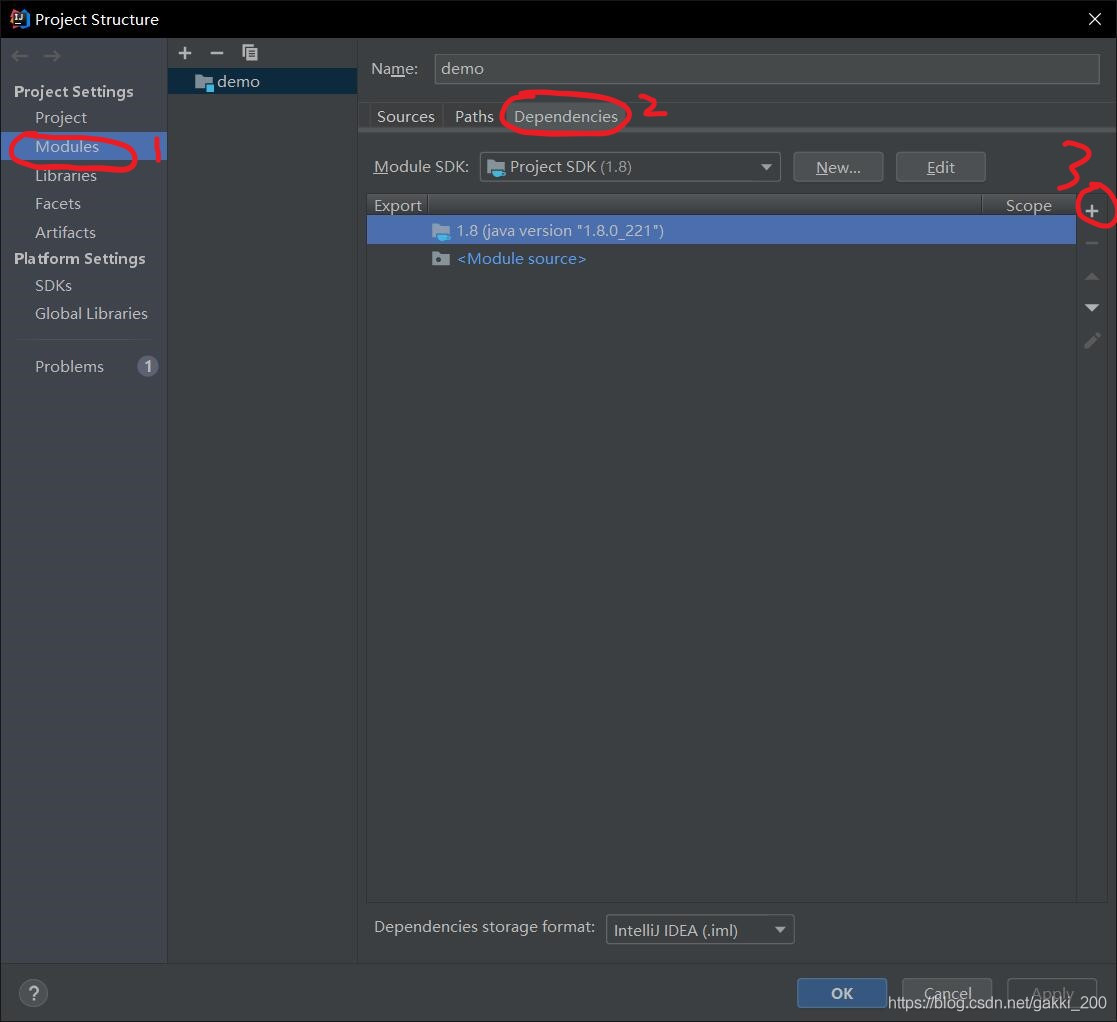Click the IntelliJ logo in title bar

(19, 19)
